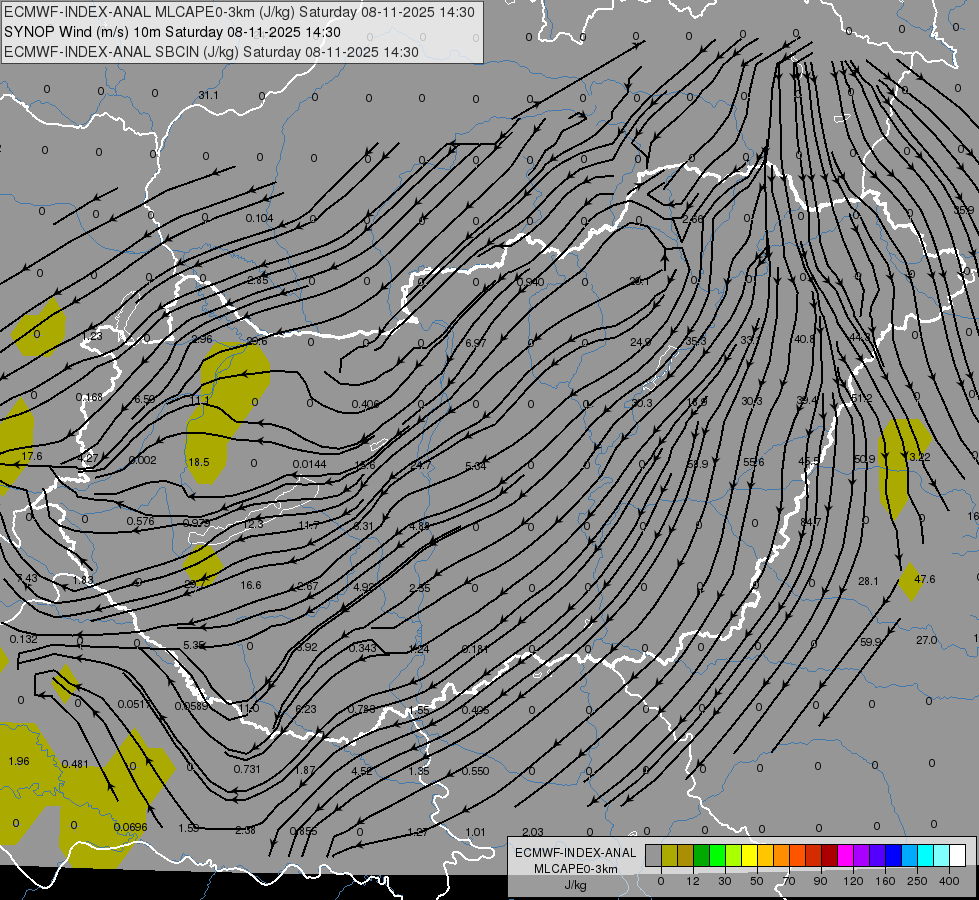979x900 pixels.
Task: Click the map value 0.576
Action: [x=140, y=521]
